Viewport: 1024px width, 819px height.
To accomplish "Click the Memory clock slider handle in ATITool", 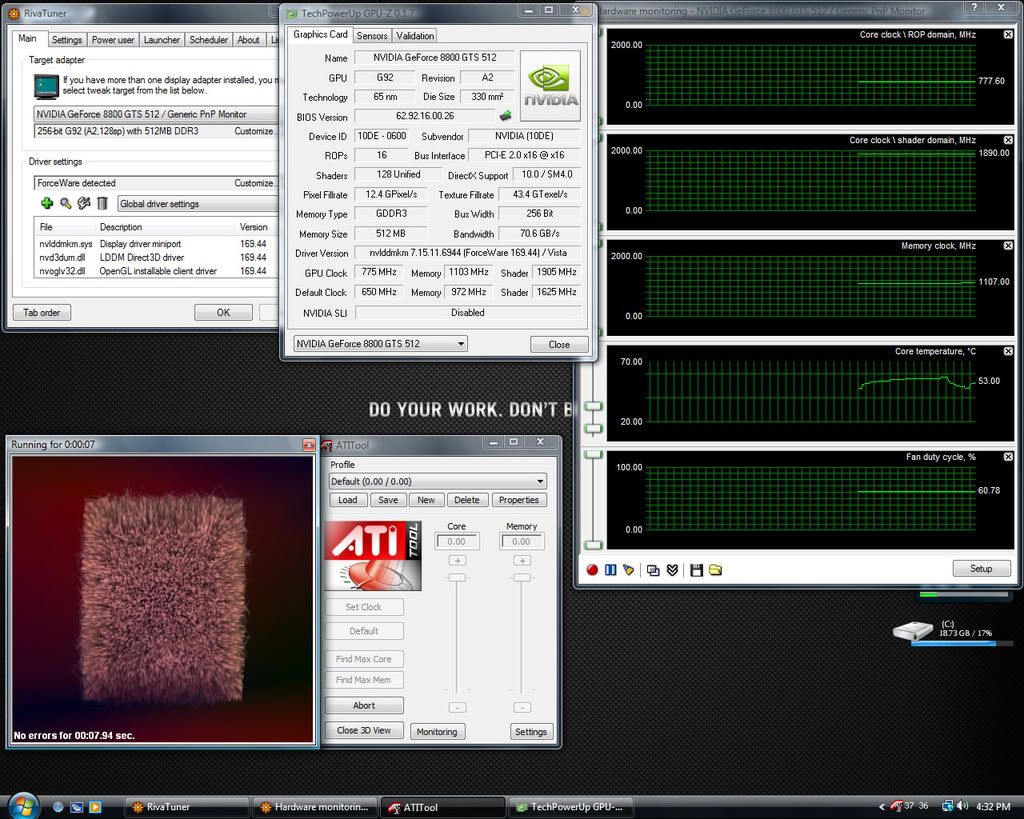I will pos(521,577).
